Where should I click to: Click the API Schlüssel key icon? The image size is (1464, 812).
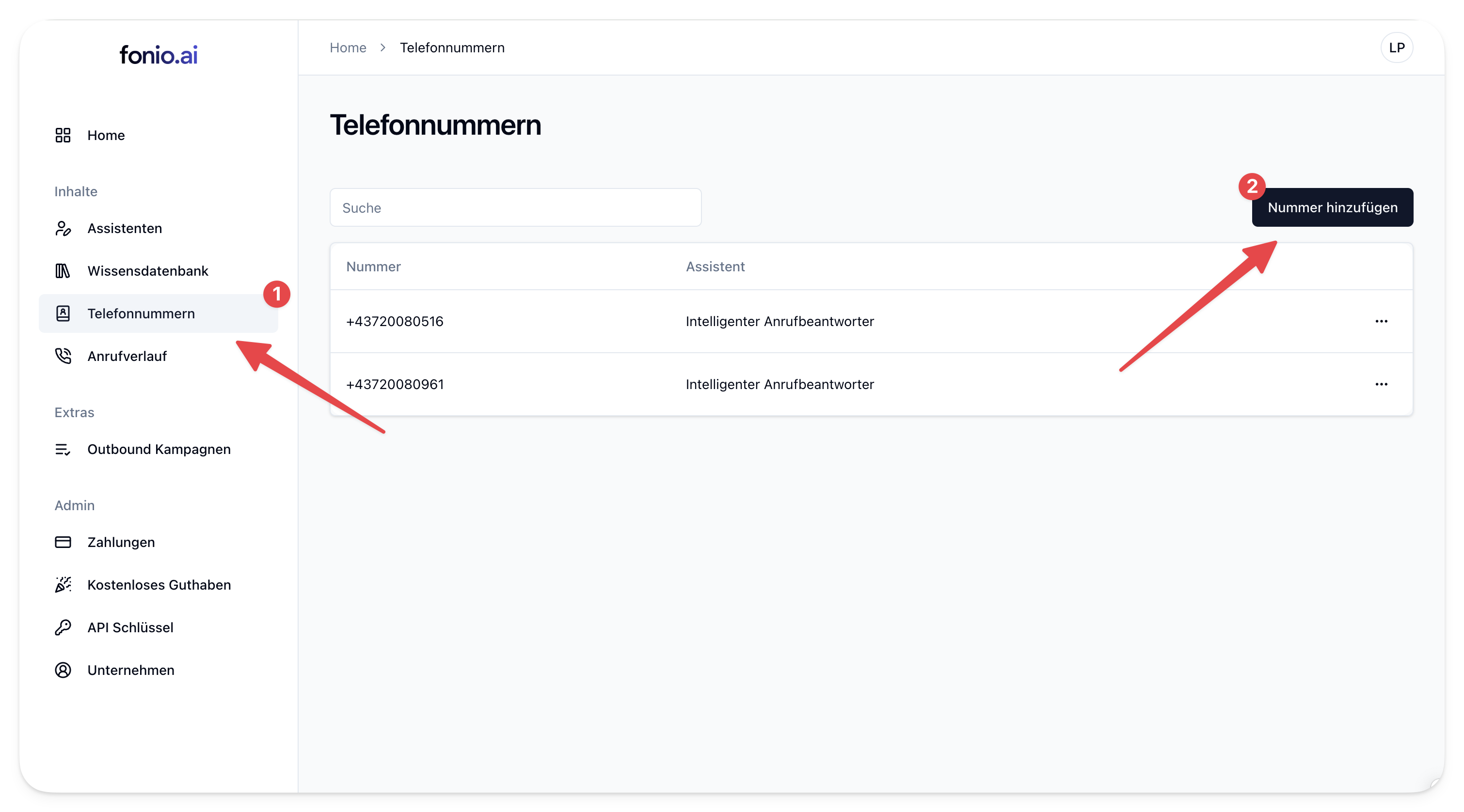[63, 627]
